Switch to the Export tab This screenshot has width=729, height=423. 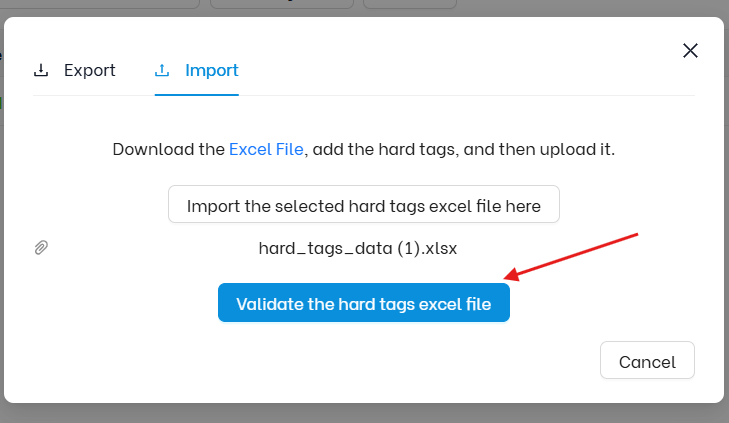[74, 70]
